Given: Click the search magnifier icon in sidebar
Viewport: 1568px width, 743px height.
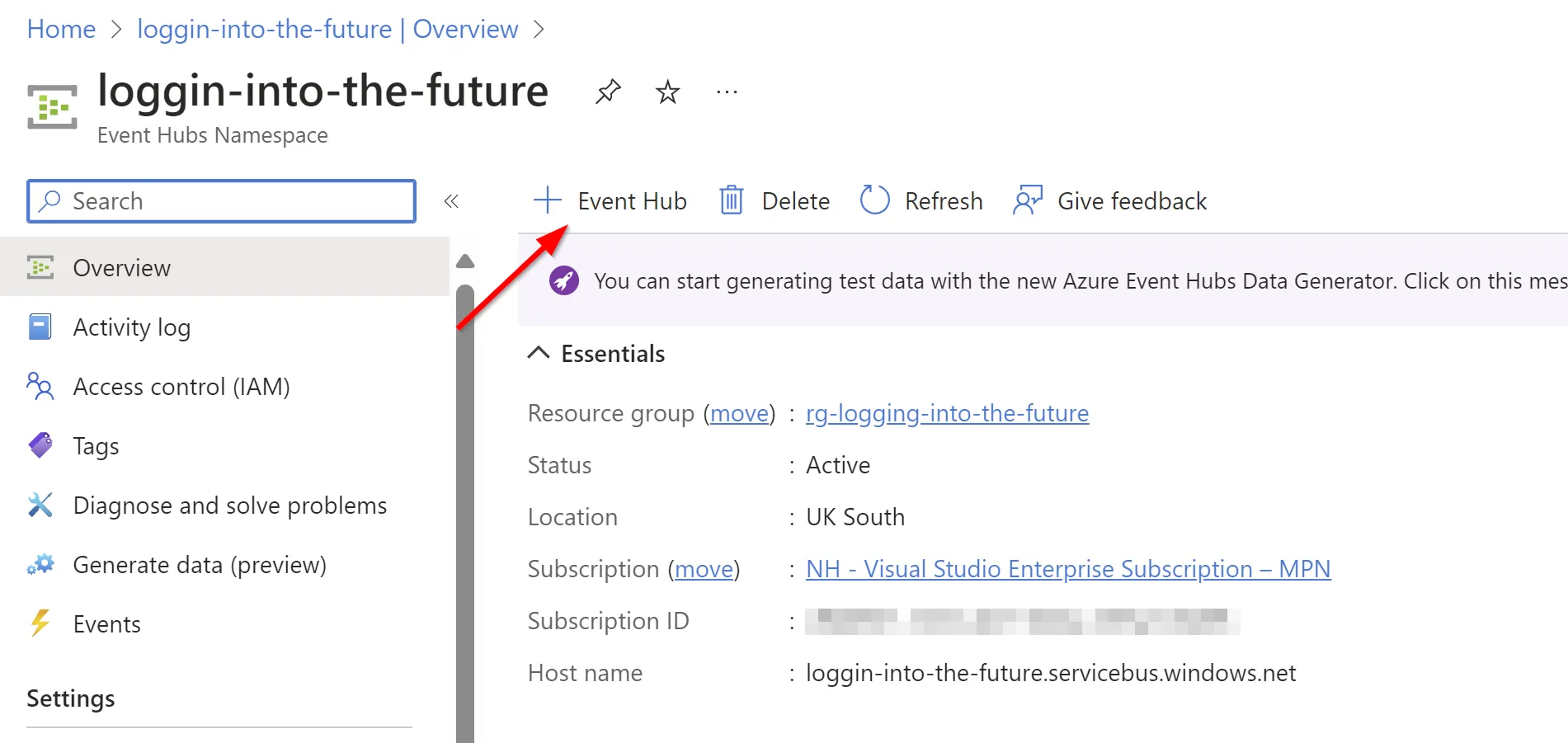Looking at the screenshot, I should [49, 200].
